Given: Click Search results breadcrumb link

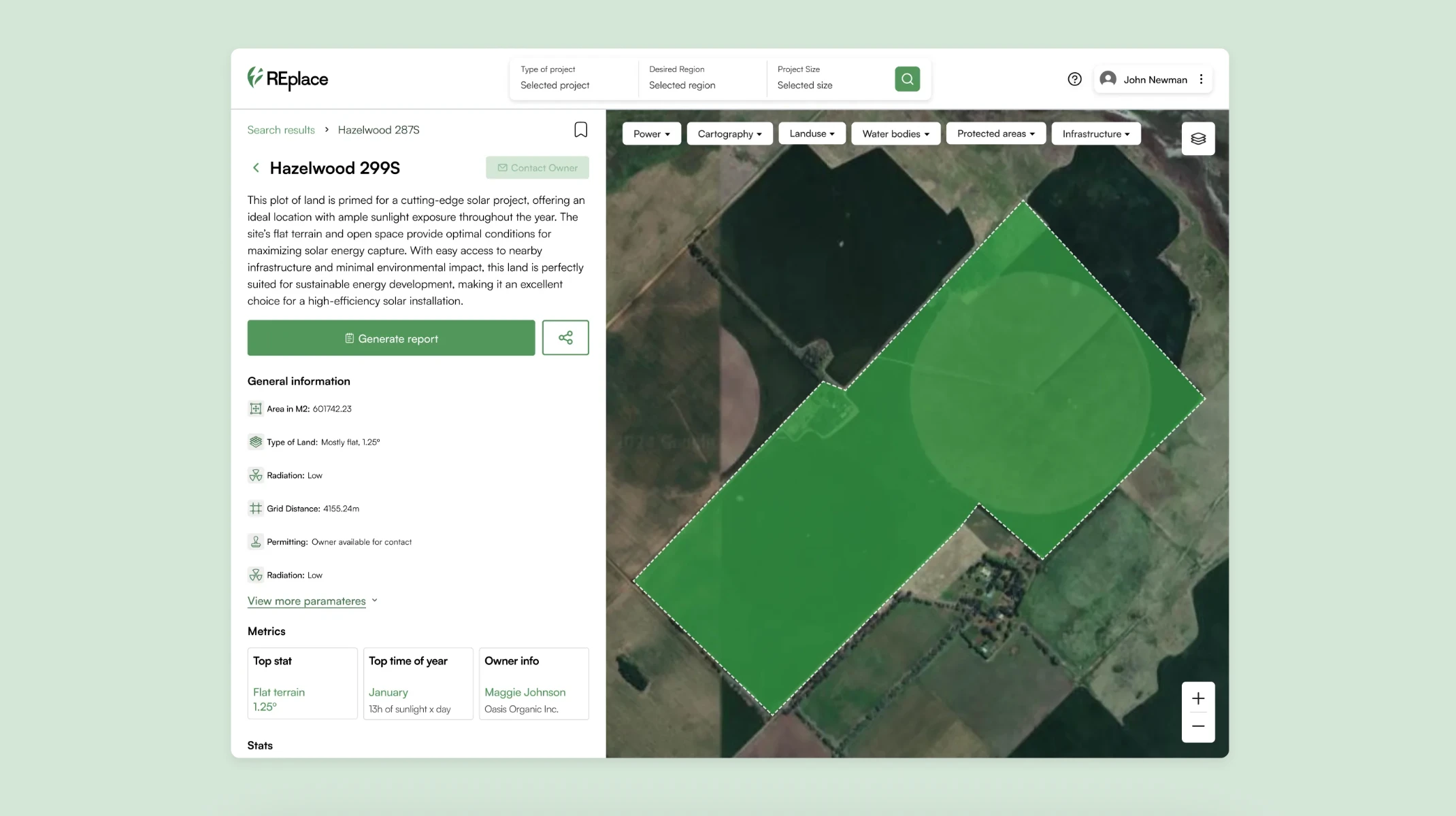Looking at the screenshot, I should [x=281, y=130].
